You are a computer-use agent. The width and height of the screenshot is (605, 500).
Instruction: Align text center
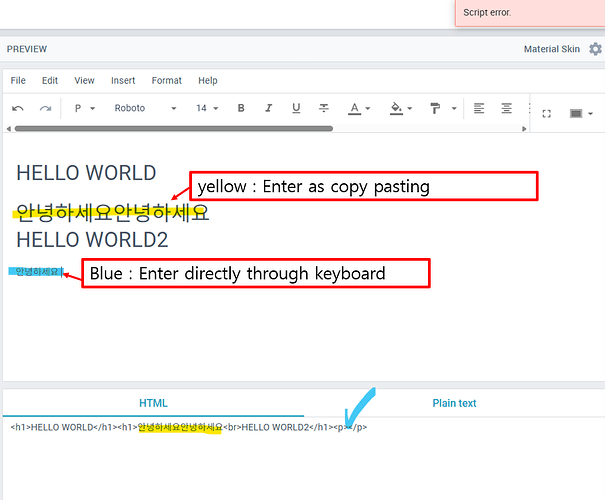pos(507,108)
